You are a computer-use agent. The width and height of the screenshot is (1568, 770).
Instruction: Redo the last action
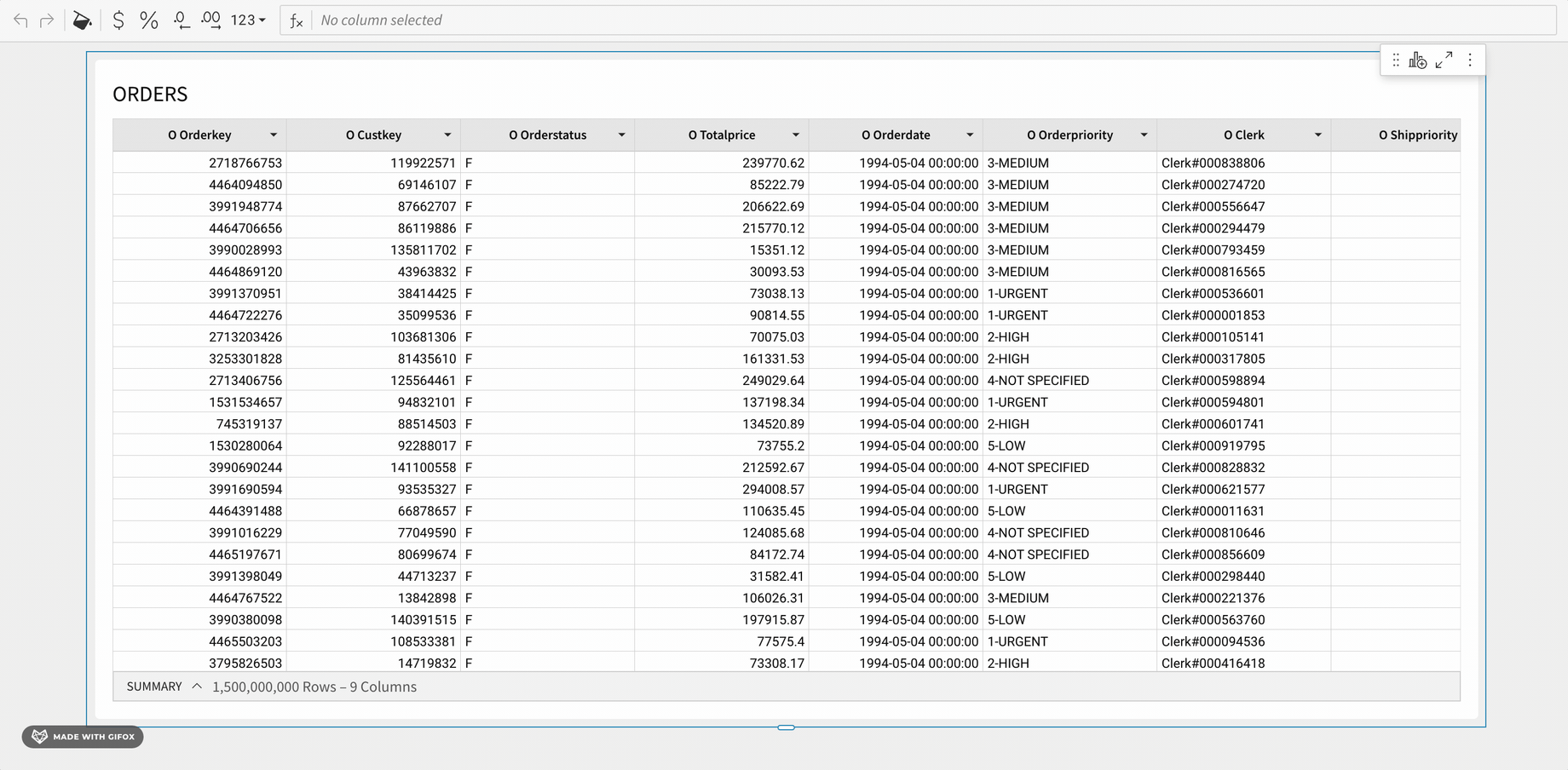(48, 20)
